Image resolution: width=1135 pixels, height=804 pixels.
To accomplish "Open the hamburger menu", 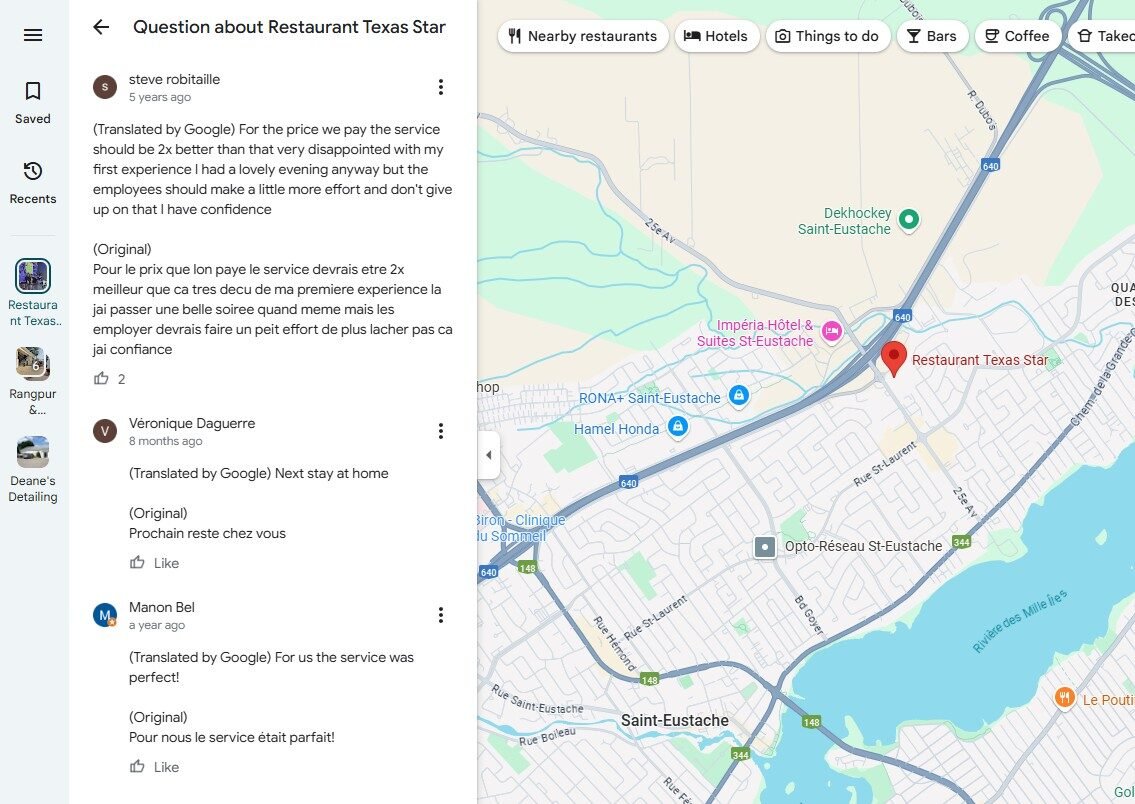I will click(33, 35).
